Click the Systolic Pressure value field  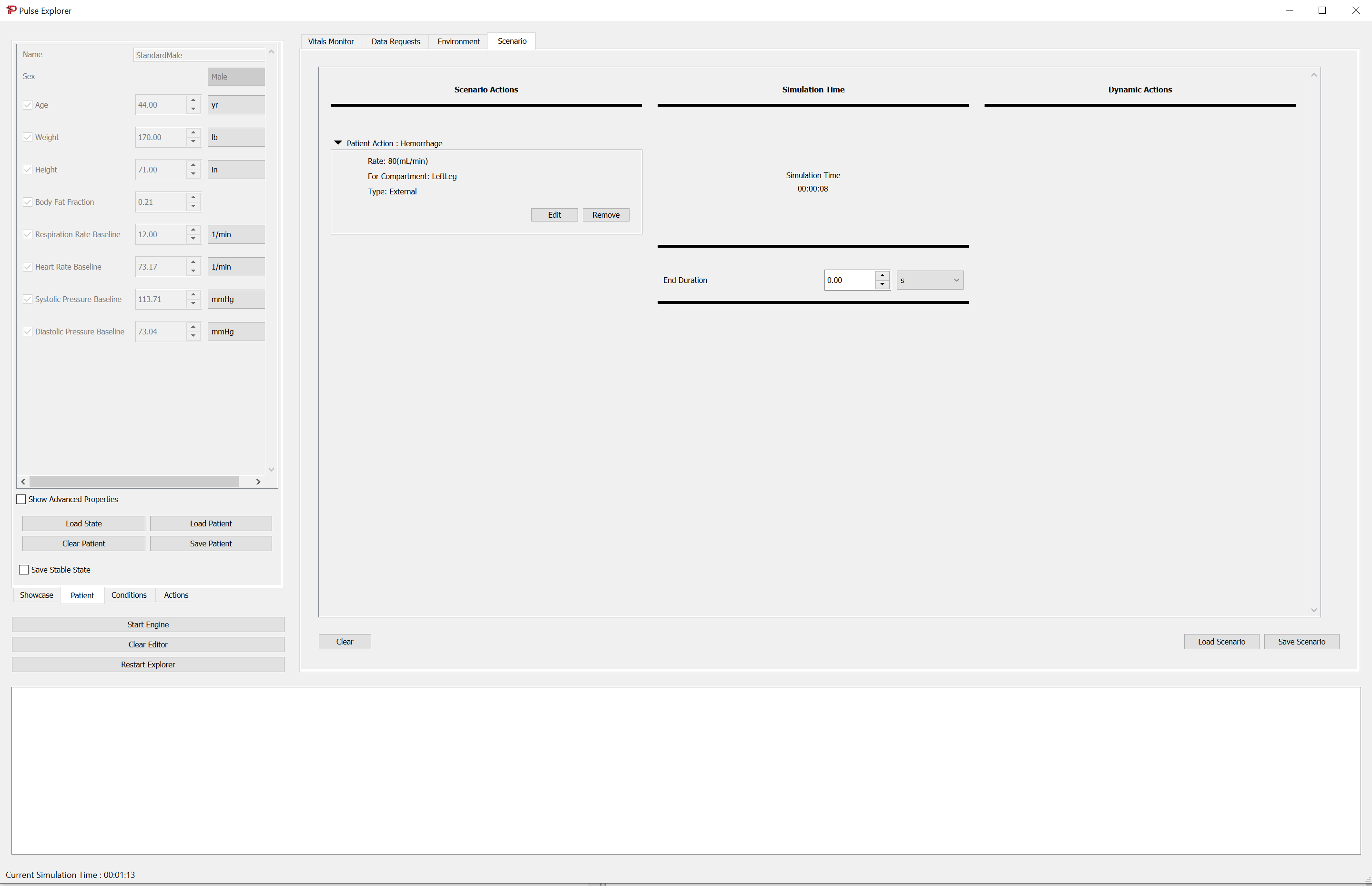[x=161, y=299]
